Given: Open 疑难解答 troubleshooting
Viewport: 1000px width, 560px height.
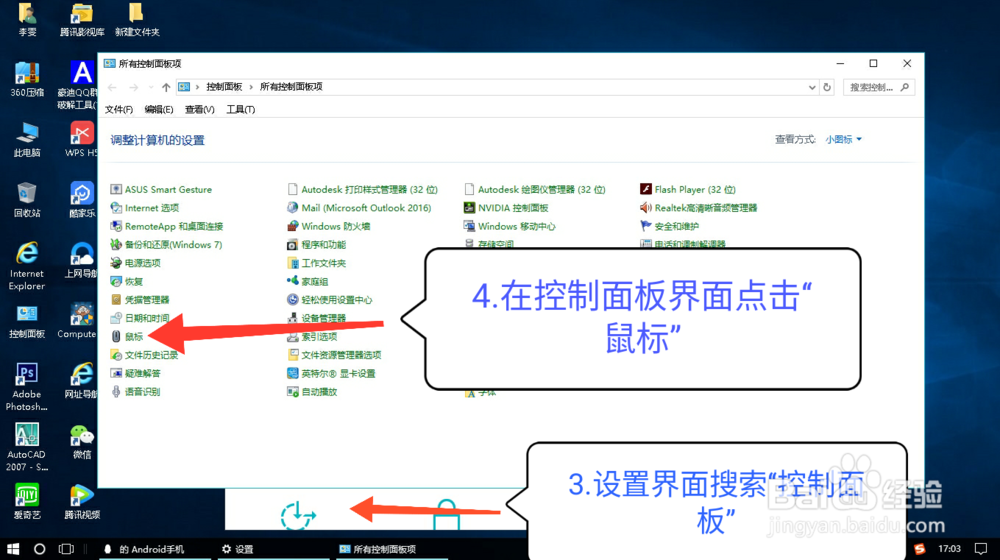Looking at the screenshot, I should point(135,374).
